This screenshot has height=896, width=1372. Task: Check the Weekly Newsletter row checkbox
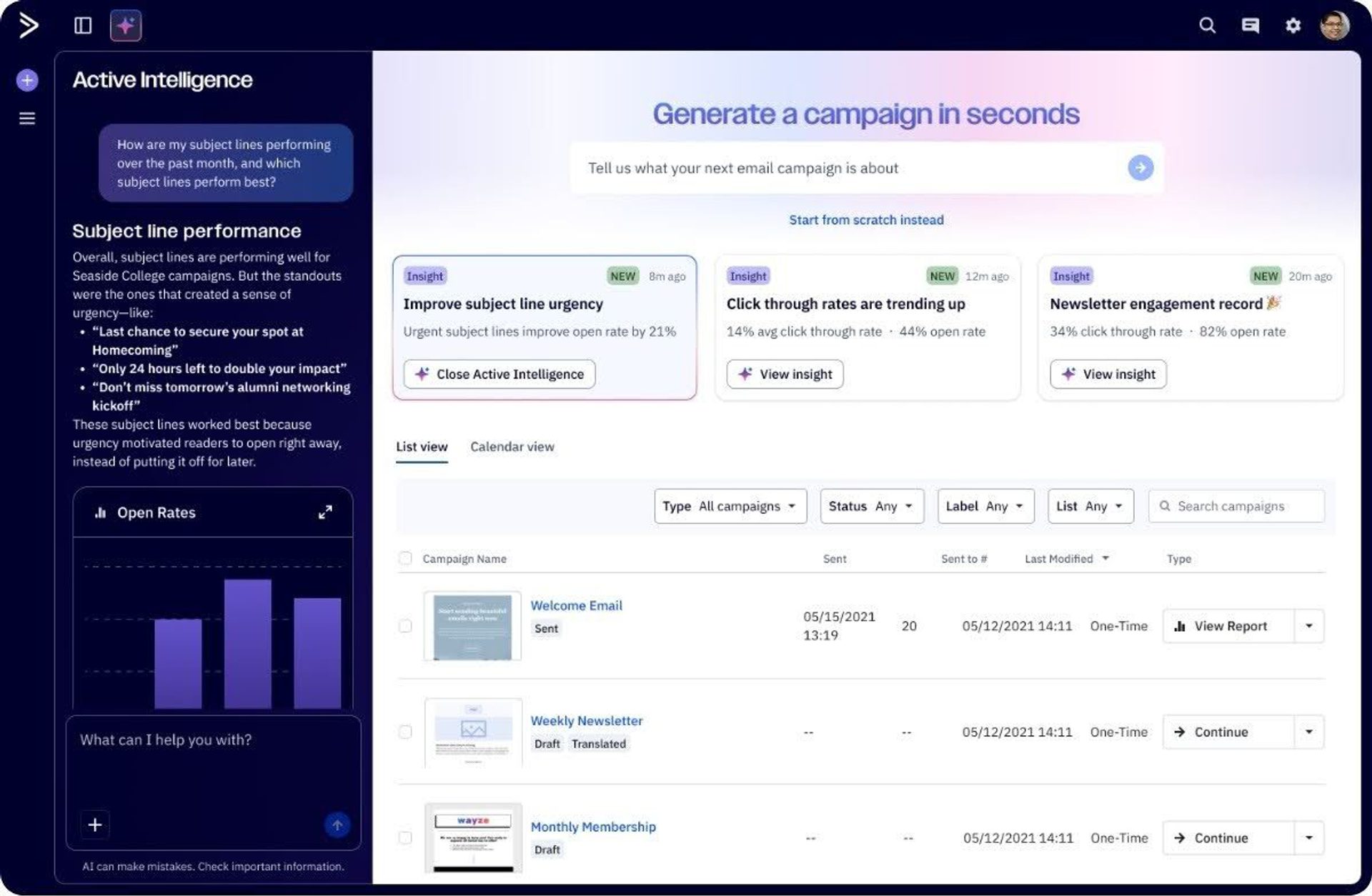pos(405,732)
